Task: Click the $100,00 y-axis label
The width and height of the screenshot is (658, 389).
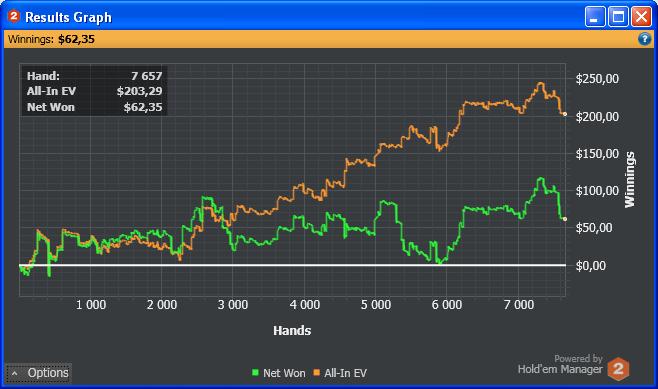Action: tap(597, 191)
